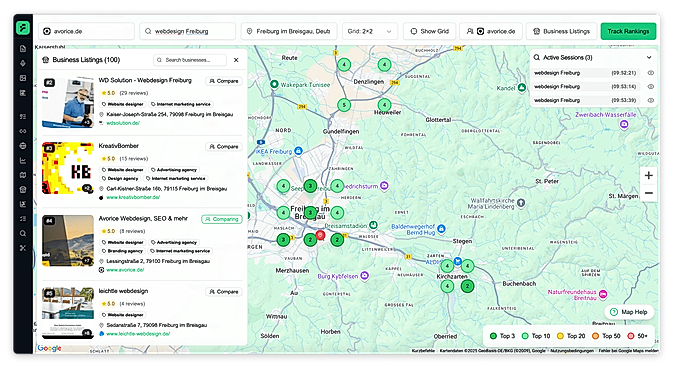
Task: Open the www.leichtle-webdesign.de link
Action: pos(138,334)
